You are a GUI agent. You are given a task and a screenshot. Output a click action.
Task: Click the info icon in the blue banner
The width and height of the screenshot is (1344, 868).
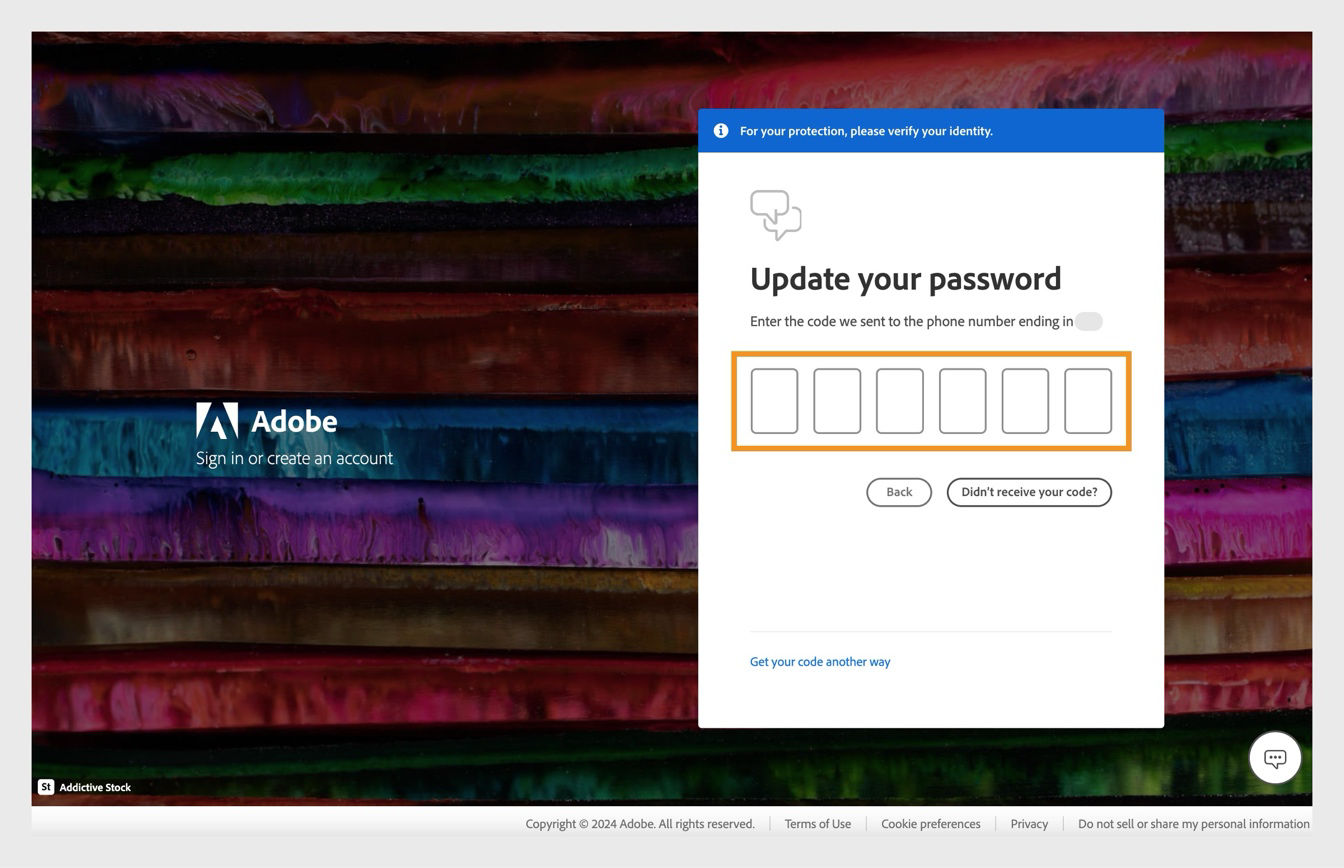coord(720,130)
